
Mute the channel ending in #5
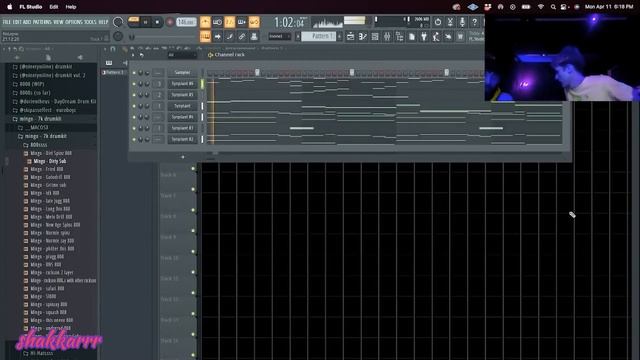point(134,95)
